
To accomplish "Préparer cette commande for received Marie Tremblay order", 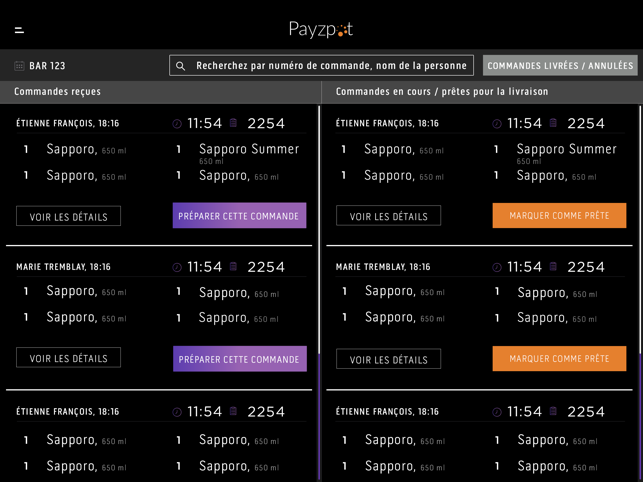I will pos(240,359).
